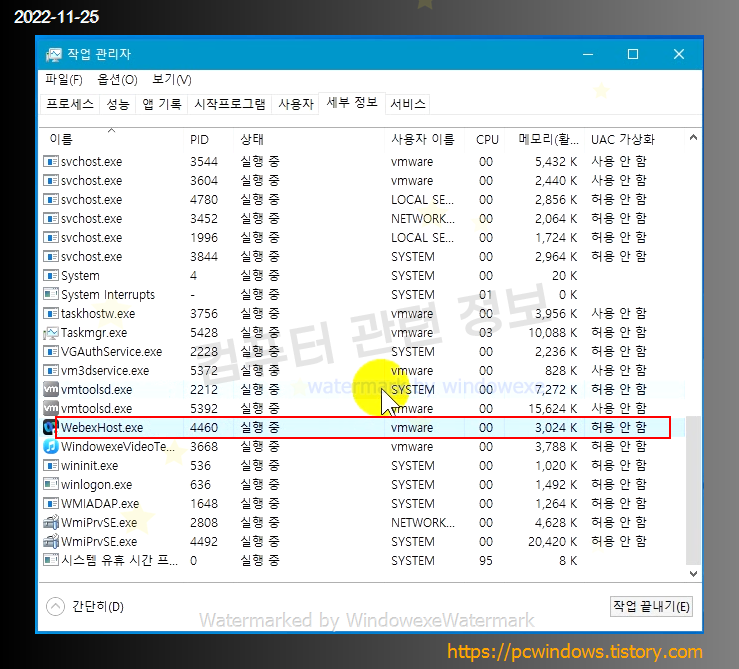Select the wininit.exe process name
The image size is (739, 669).
pos(90,466)
